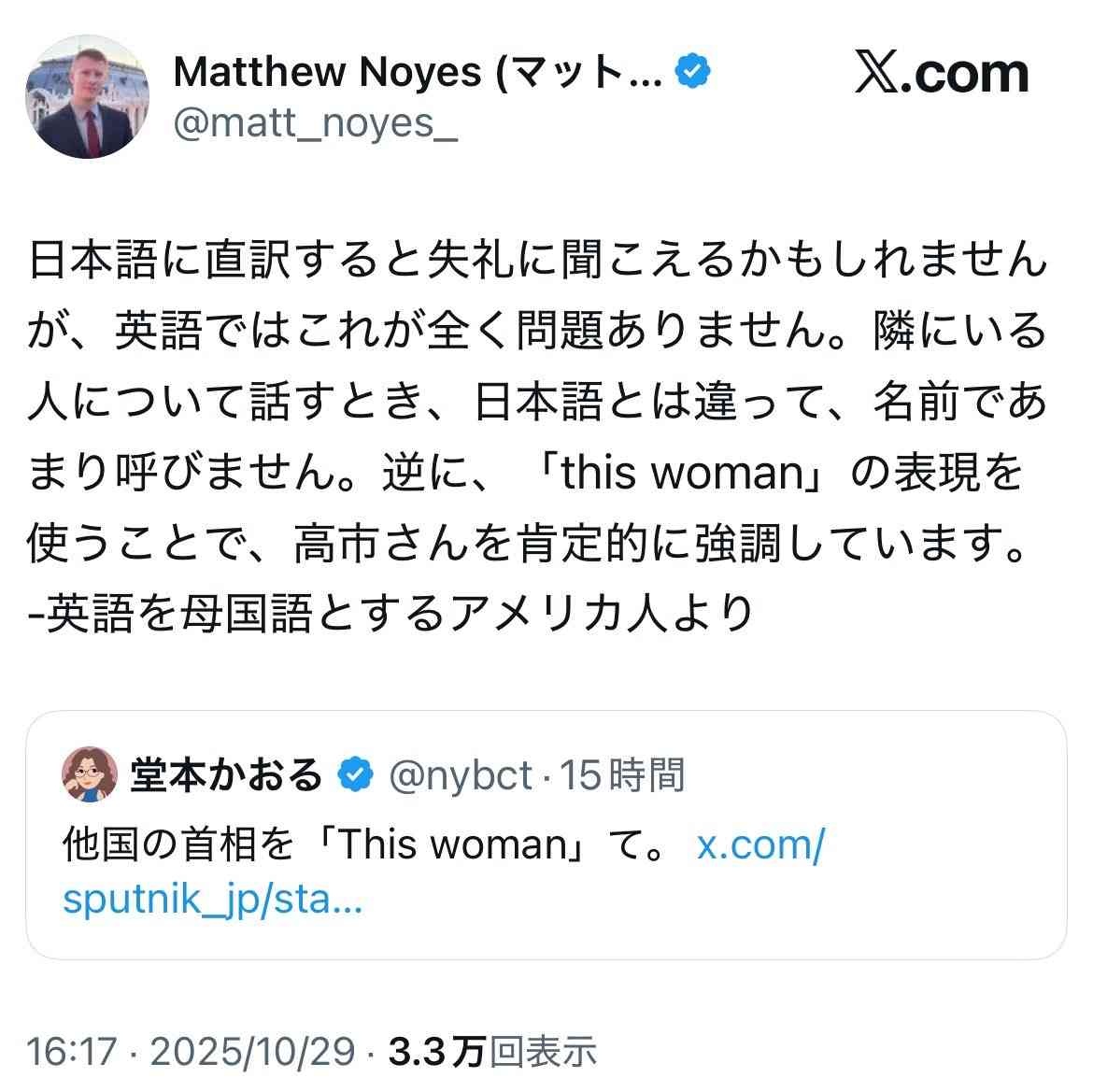Click the blue verified badge beside Matthew Noyes
This screenshot has height=1092, width=1093.
[692, 72]
